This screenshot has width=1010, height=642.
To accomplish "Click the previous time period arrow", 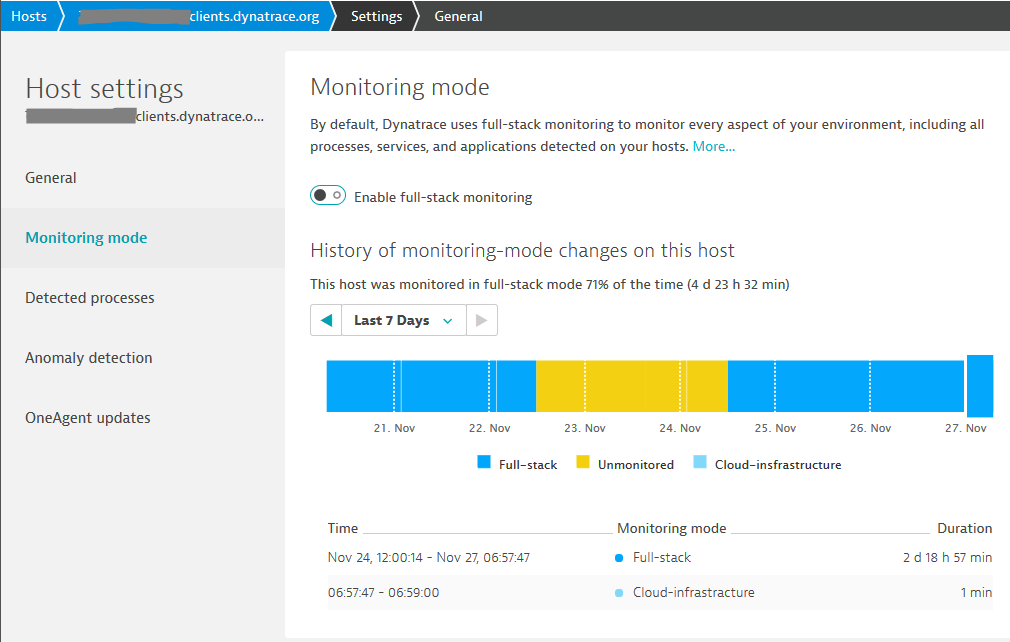I will coord(325,321).
